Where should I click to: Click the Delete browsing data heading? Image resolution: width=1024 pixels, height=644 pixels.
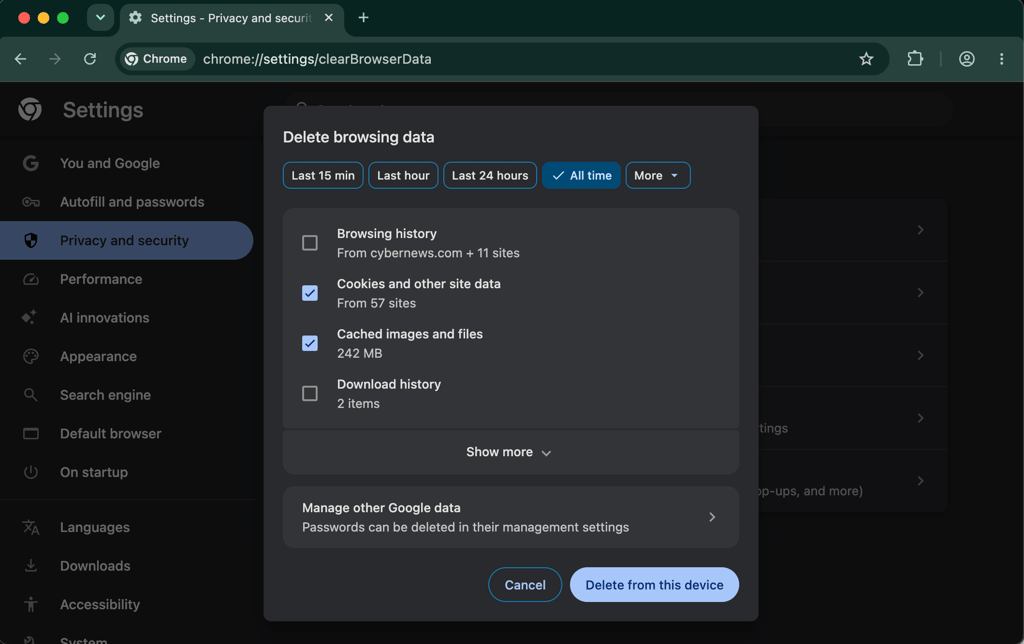click(x=359, y=137)
